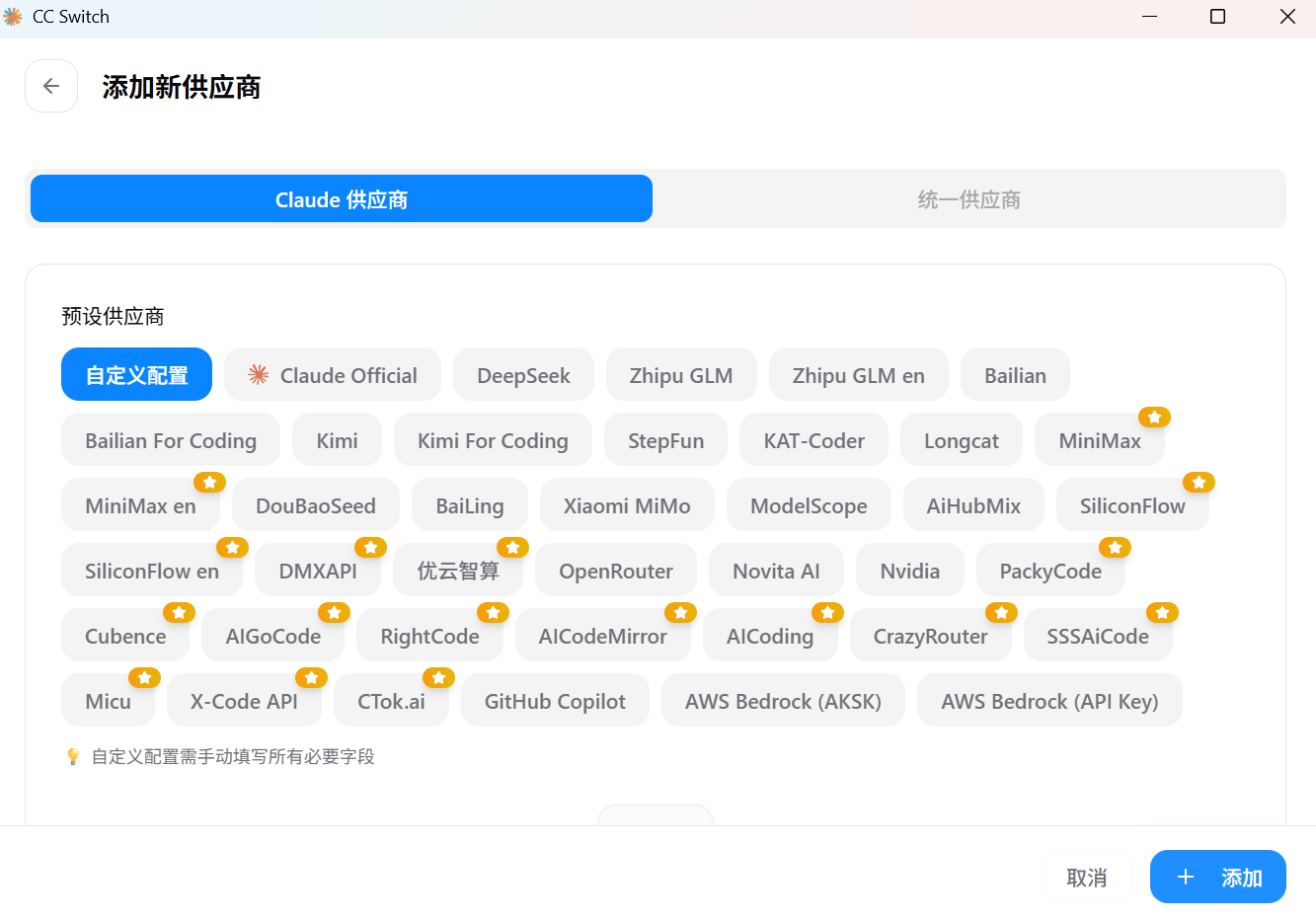Select the AICoding preset
Viewport: 1316px width, 921px height.
coord(770,635)
